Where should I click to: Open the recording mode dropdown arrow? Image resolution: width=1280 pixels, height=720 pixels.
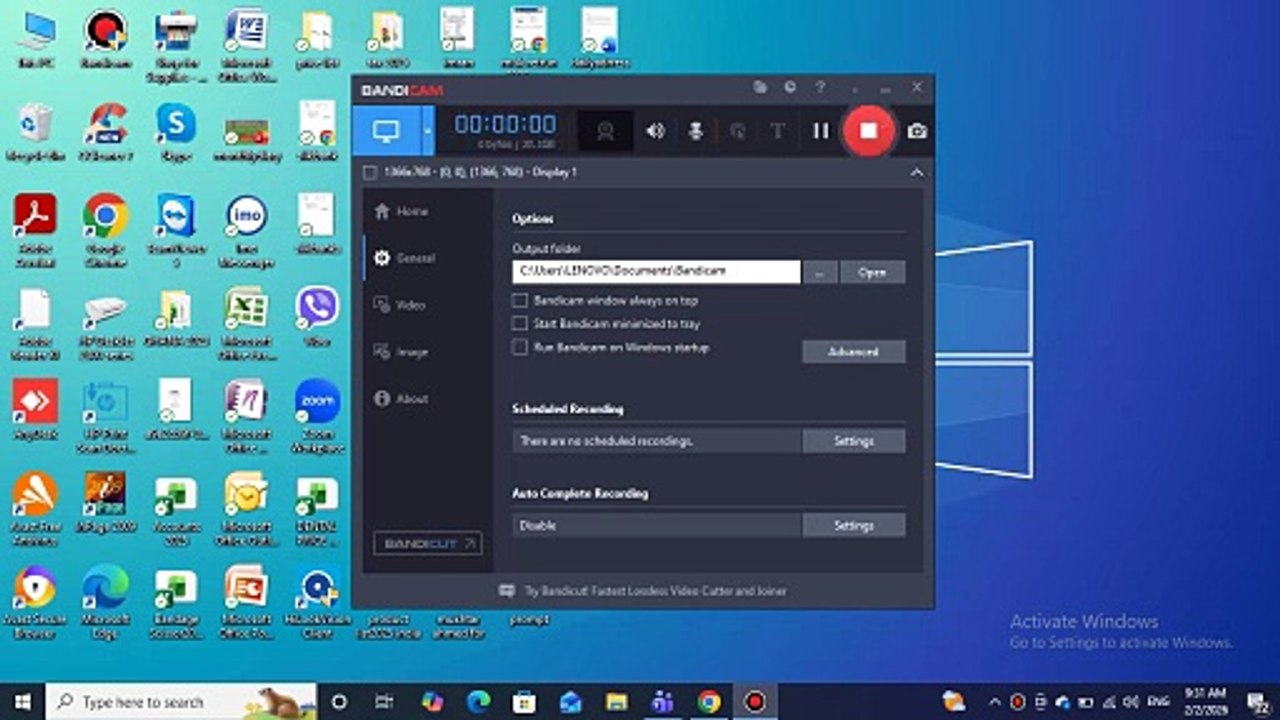[x=428, y=131]
